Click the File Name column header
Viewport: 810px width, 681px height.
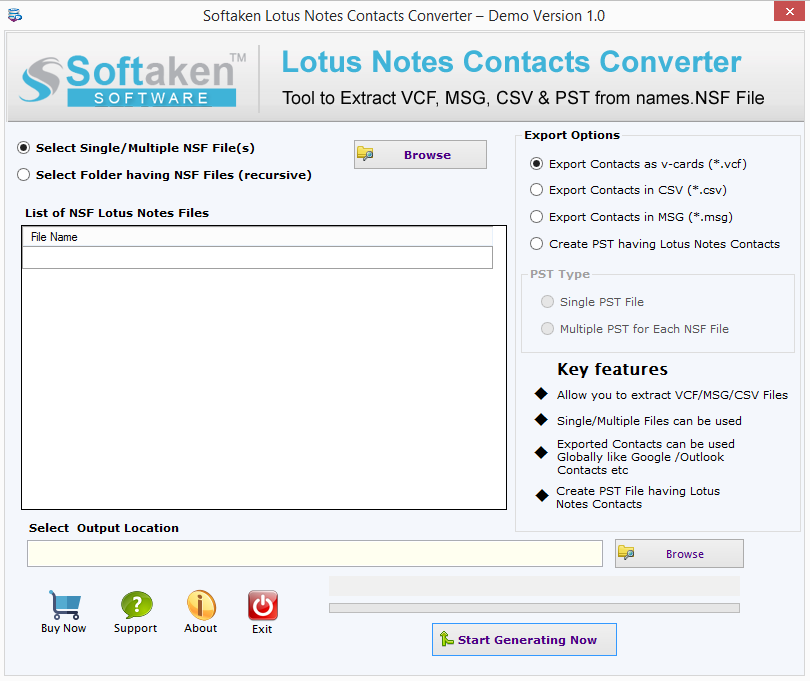tap(257, 237)
